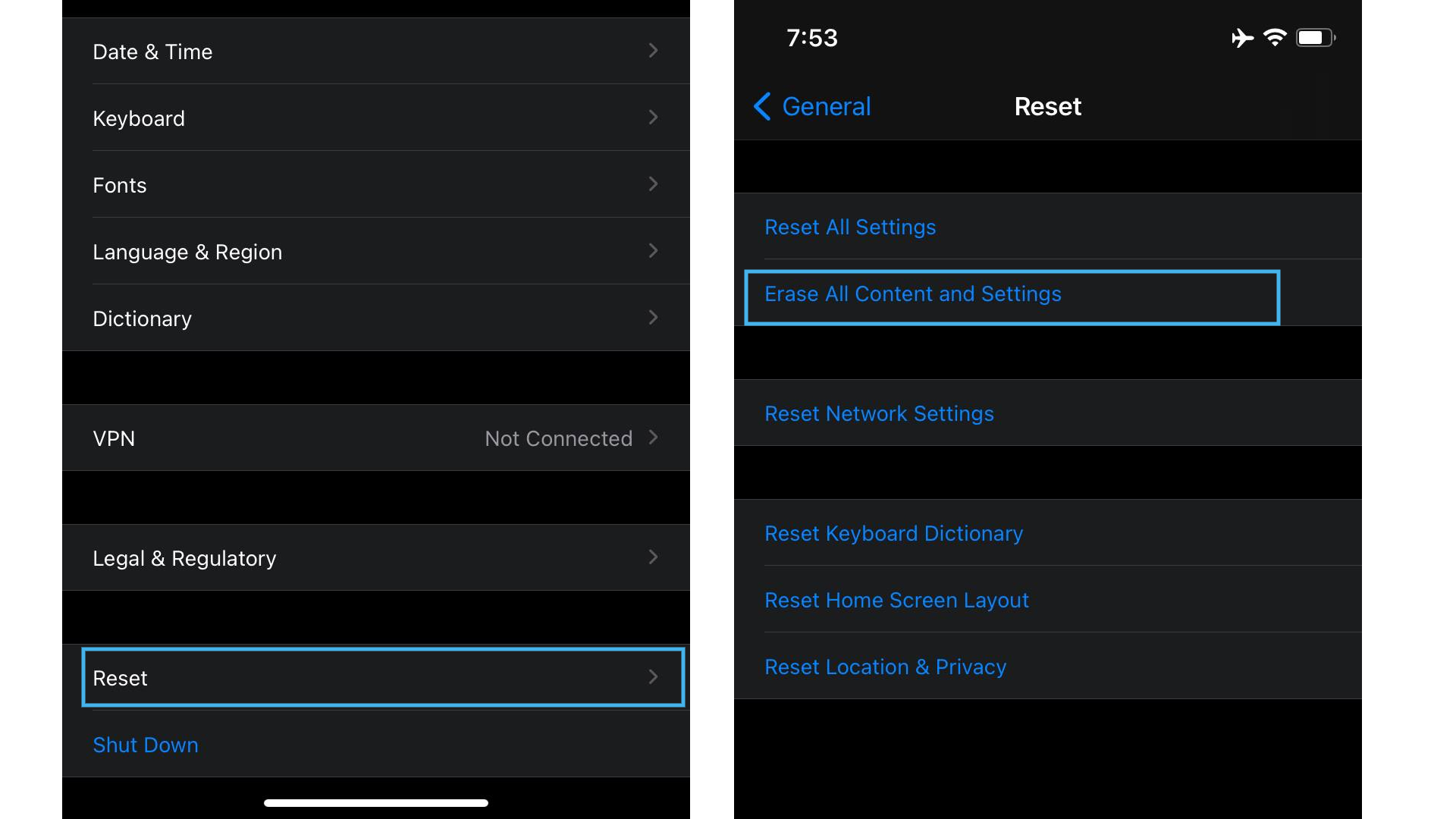Navigate back using General breadcrumb

811,106
